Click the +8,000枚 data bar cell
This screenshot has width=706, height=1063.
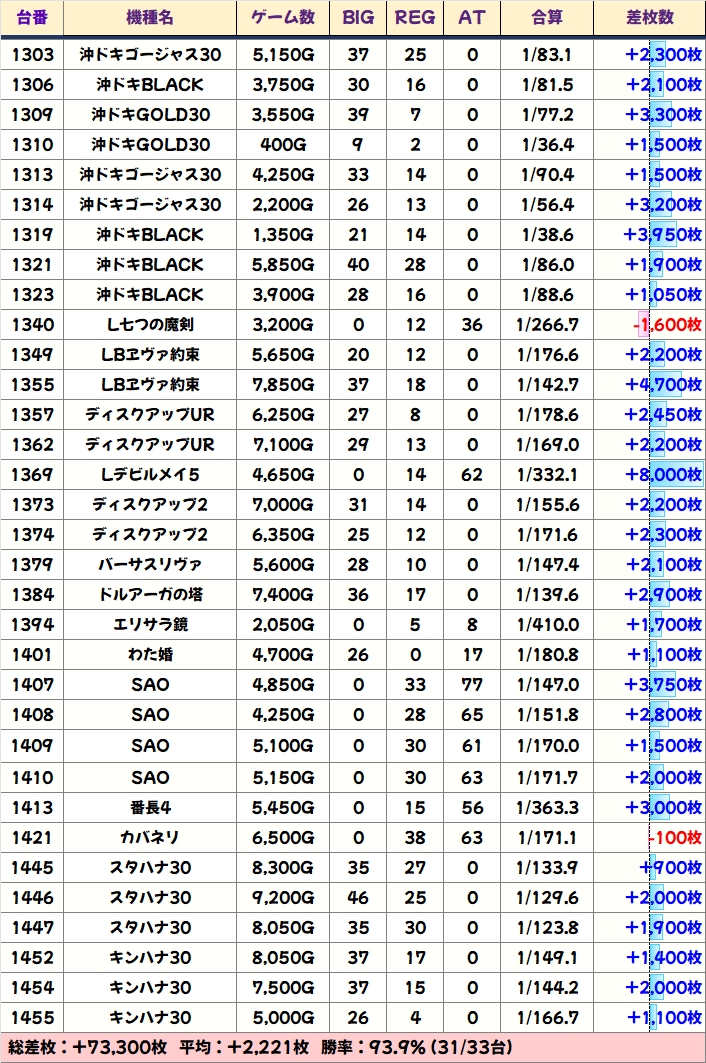click(x=663, y=475)
